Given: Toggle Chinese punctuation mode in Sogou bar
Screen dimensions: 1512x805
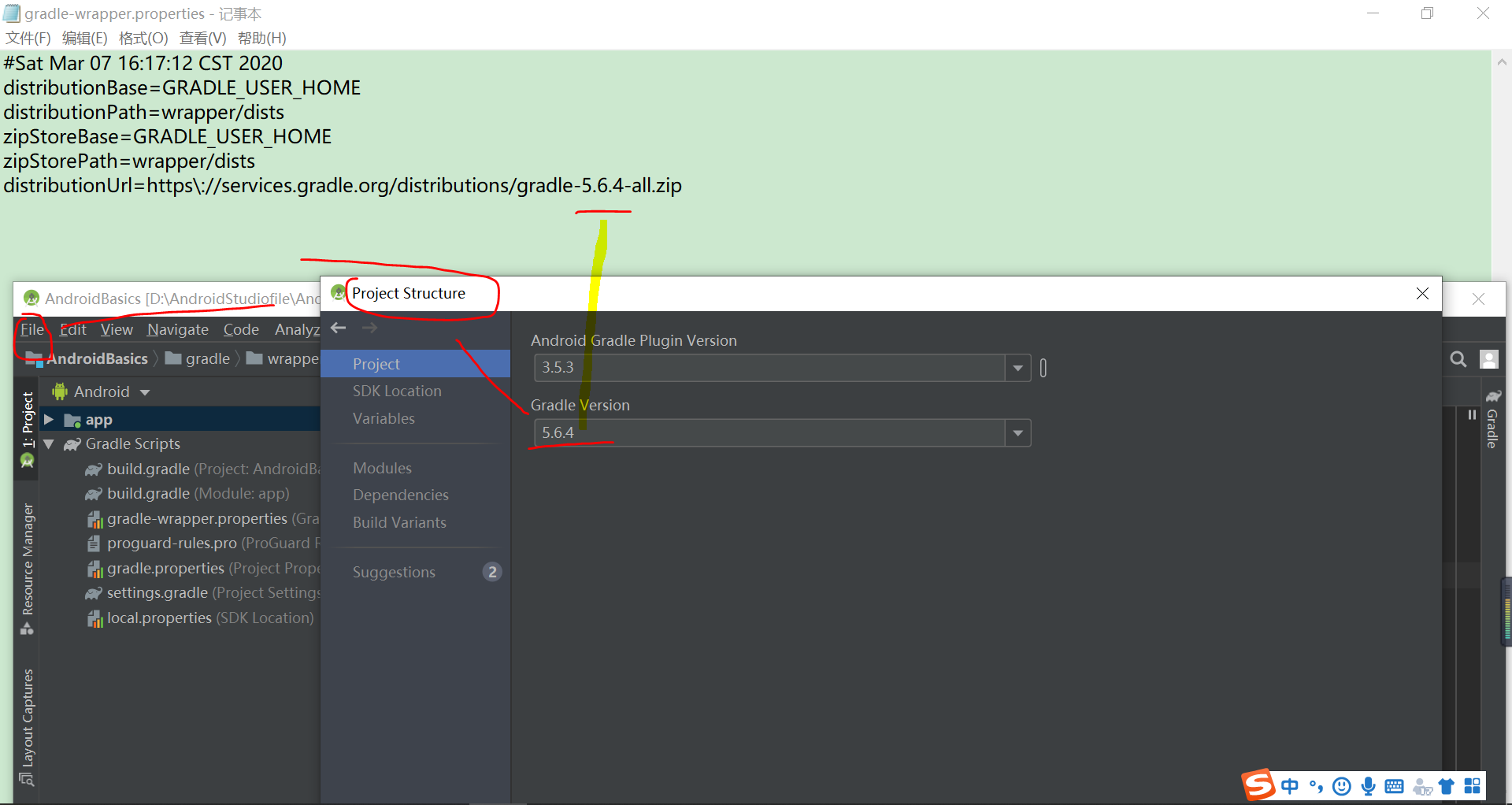Looking at the screenshot, I should (x=1316, y=786).
